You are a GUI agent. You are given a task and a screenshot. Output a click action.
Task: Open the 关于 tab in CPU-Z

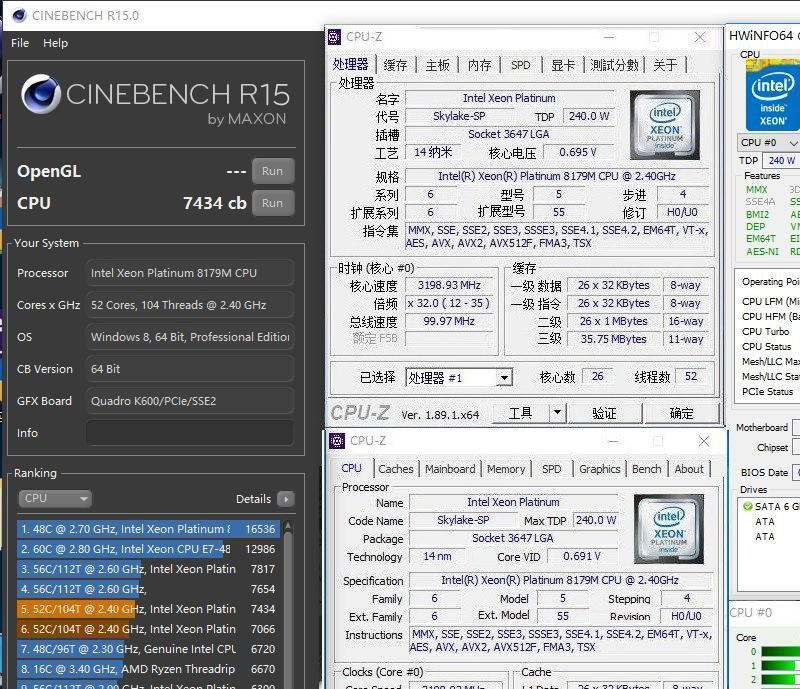(665, 65)
